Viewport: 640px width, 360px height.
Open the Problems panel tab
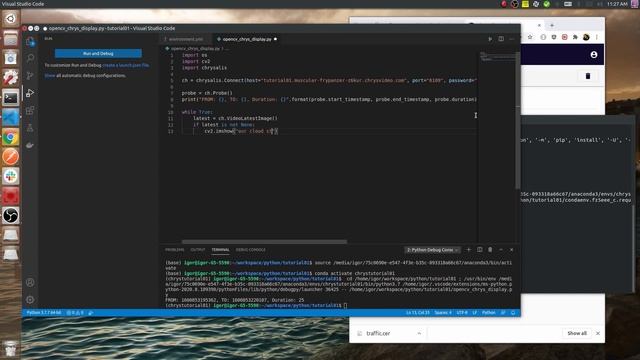tap(175, 250)
